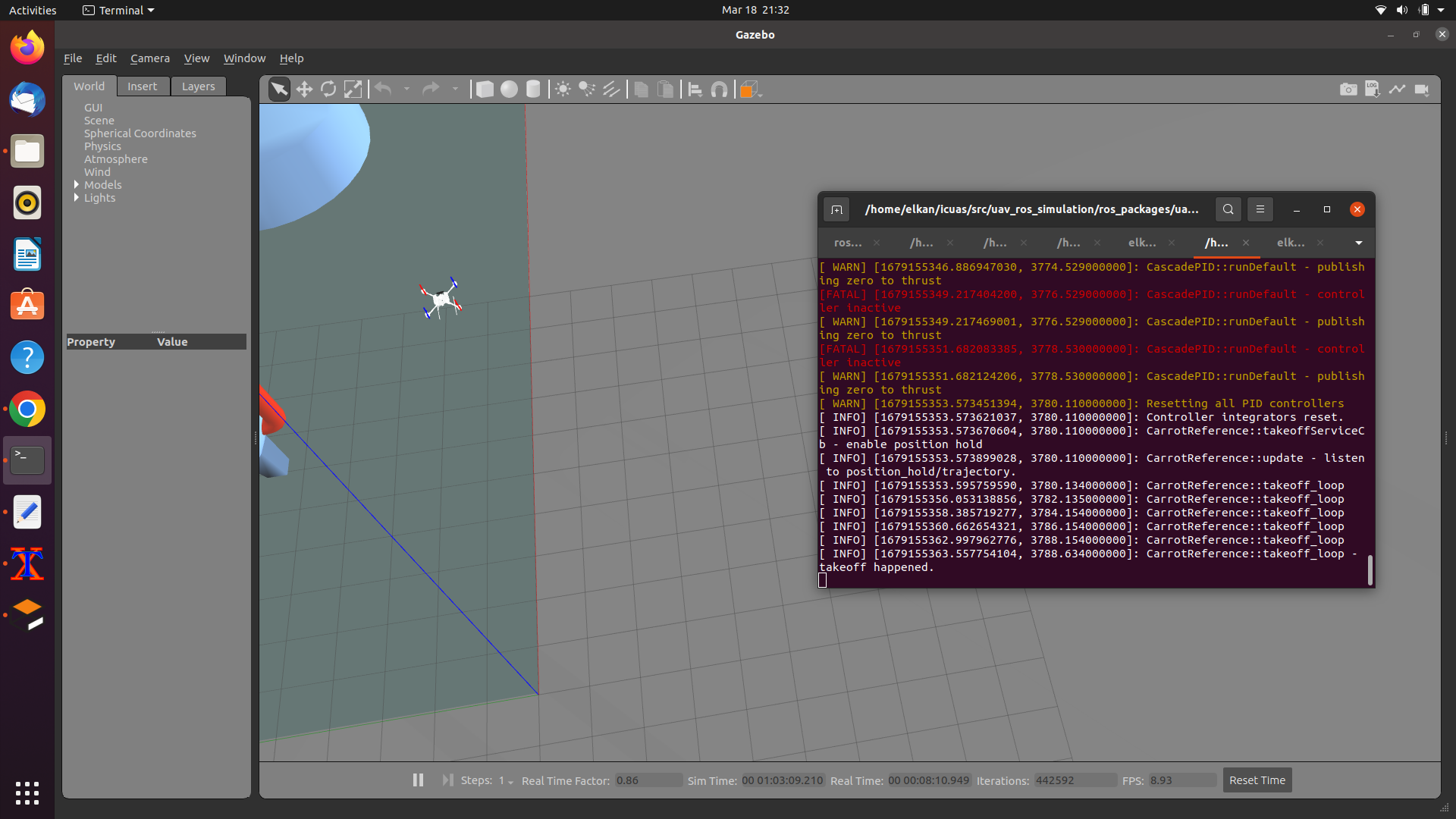Pause the running simulation
This screenshot has height=819, width=1456.
point(418,780)
